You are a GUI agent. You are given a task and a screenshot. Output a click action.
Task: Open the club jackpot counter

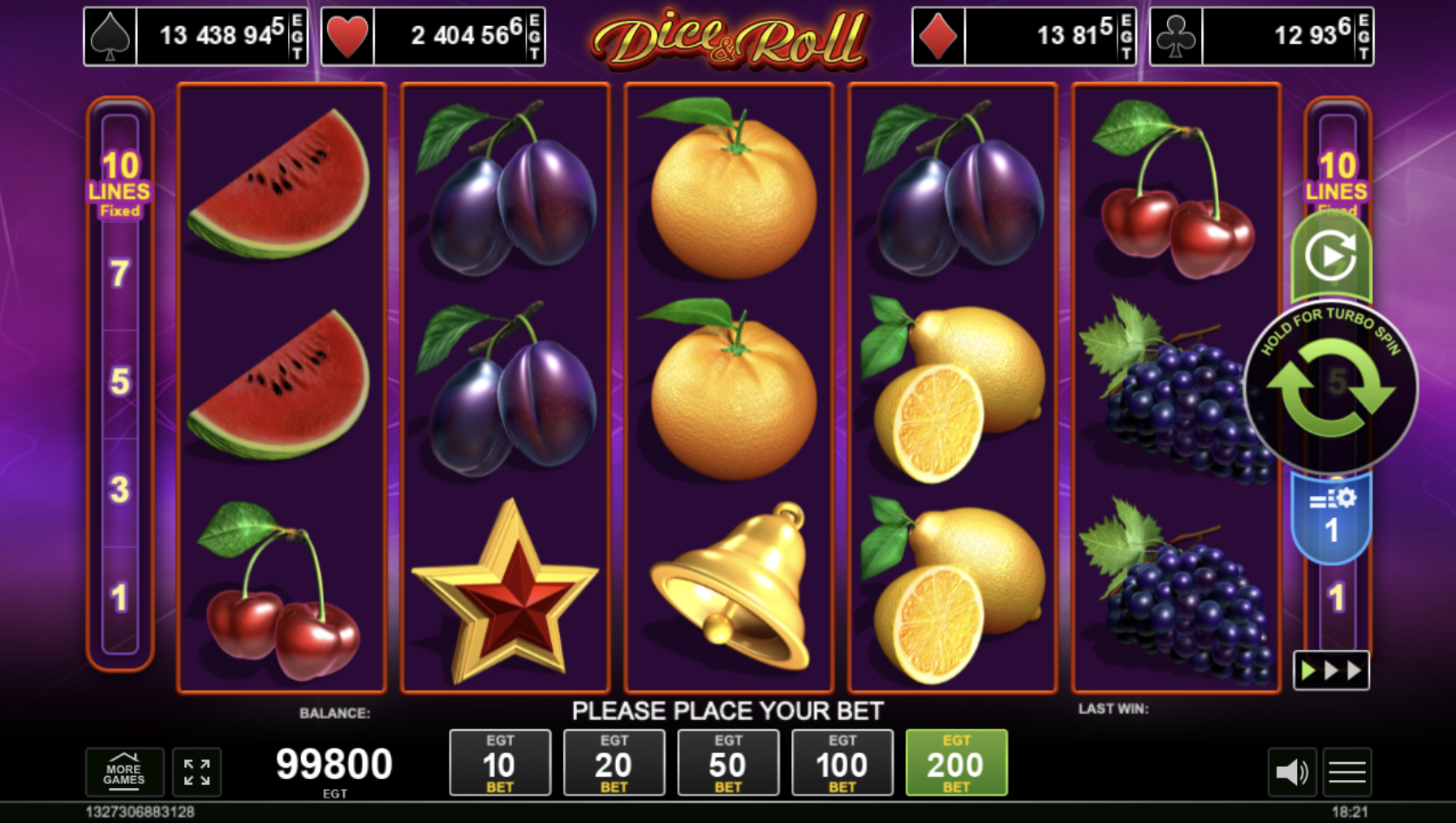coord(1262,37)
